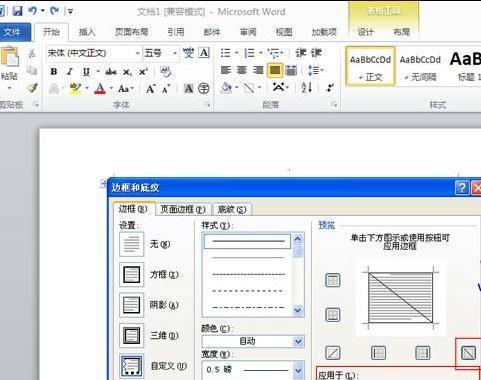This screenshot has height=380, width=481.
Task: Open Customize Quick Access Toolbar dropdown
Action: click(x=70, y=11)
